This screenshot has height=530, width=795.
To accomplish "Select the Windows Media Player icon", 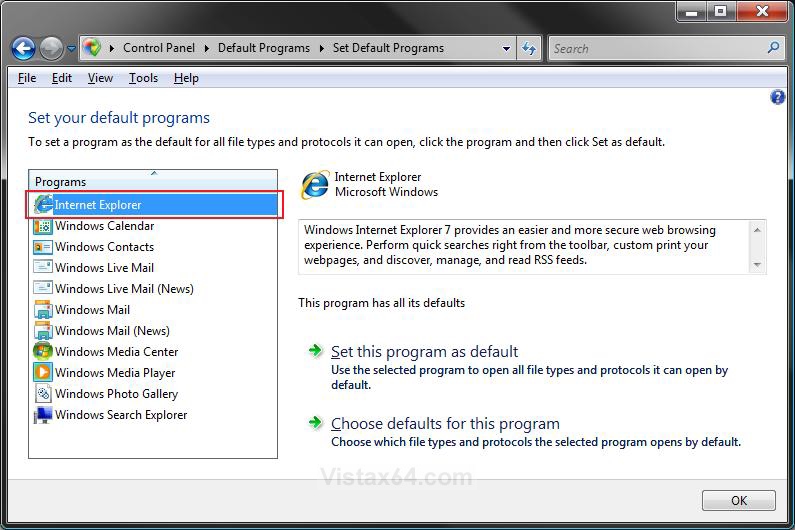I will [x=43, y=372].
